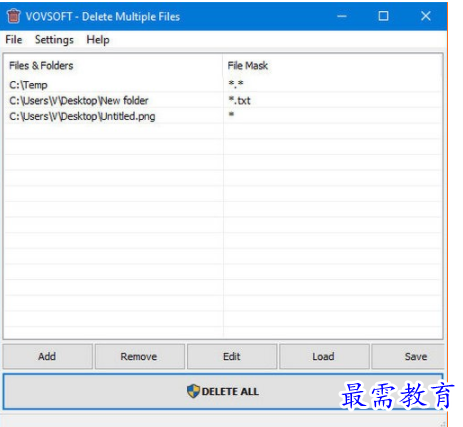Click the DELETE ALL button
Screen dimensions: 463x427
(223, 392)
